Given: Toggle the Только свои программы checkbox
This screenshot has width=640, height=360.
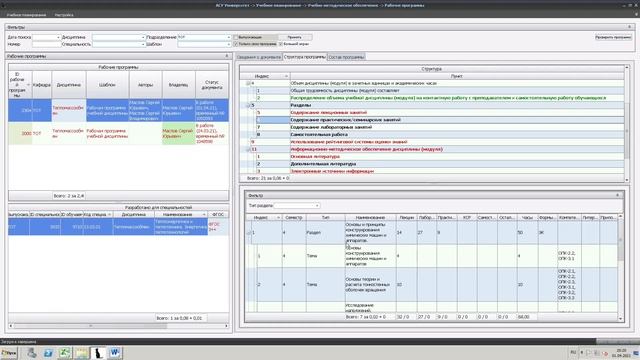Looking at the screenshot, I should click(x=236, y=44).
